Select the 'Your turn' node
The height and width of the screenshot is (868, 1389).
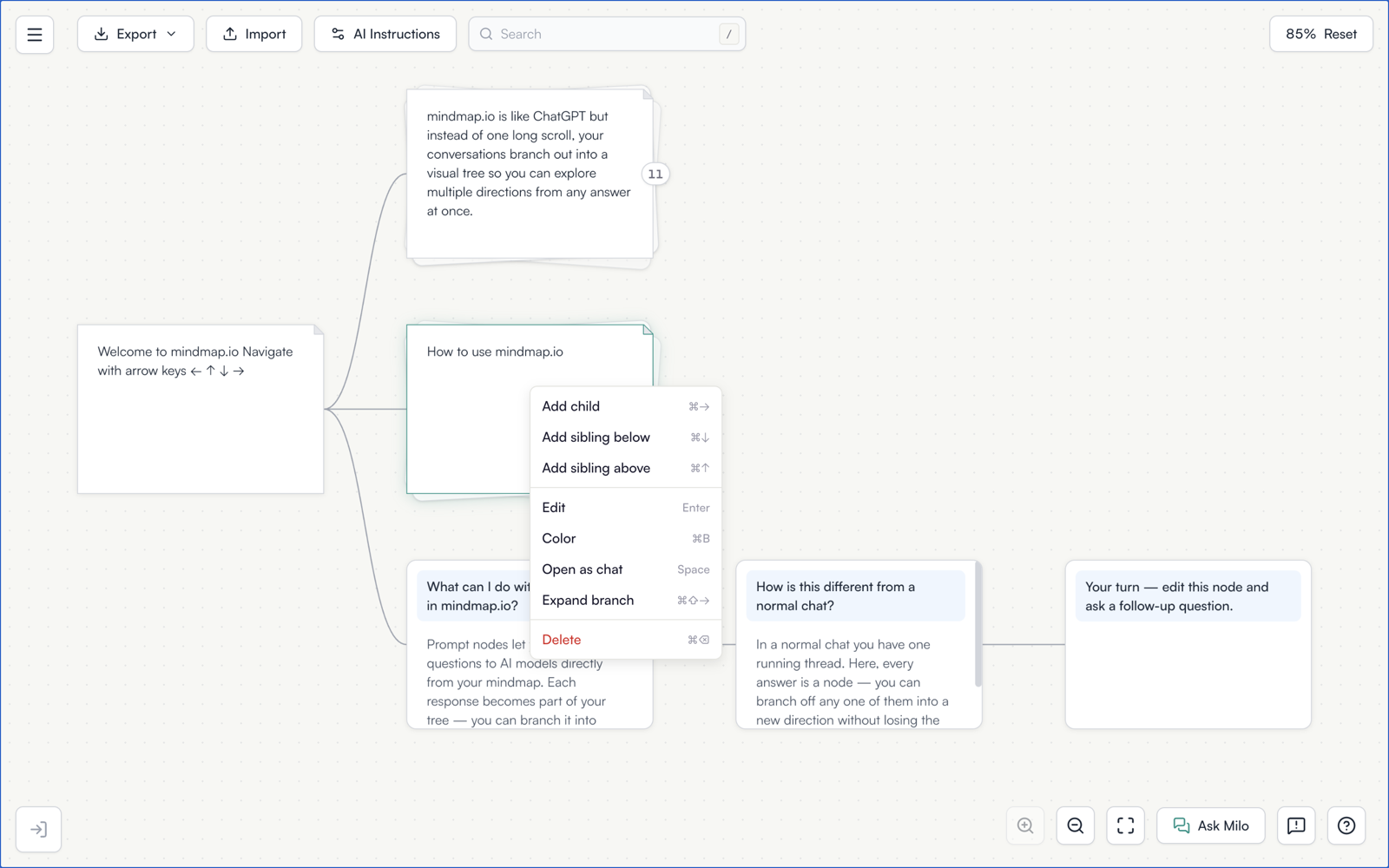pyautogui.click(x=1188, y=645)
